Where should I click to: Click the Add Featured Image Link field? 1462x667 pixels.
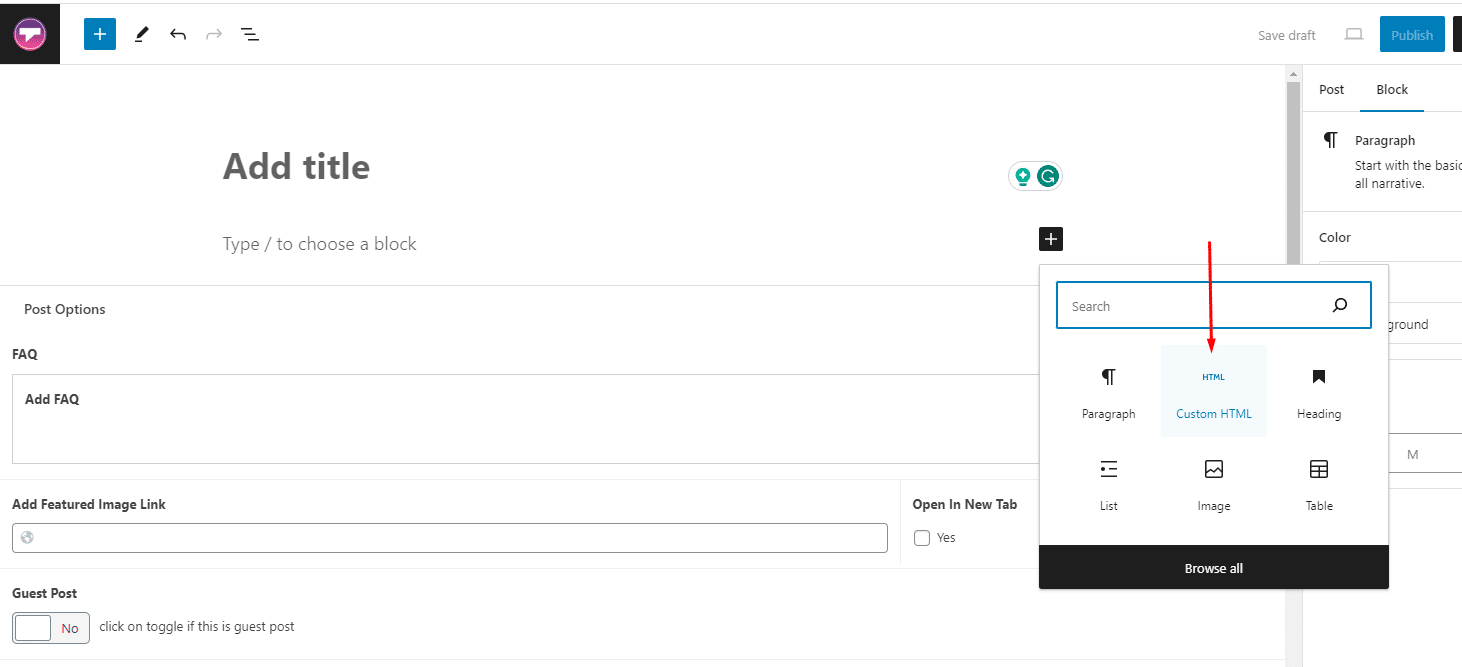pos(449,537)
